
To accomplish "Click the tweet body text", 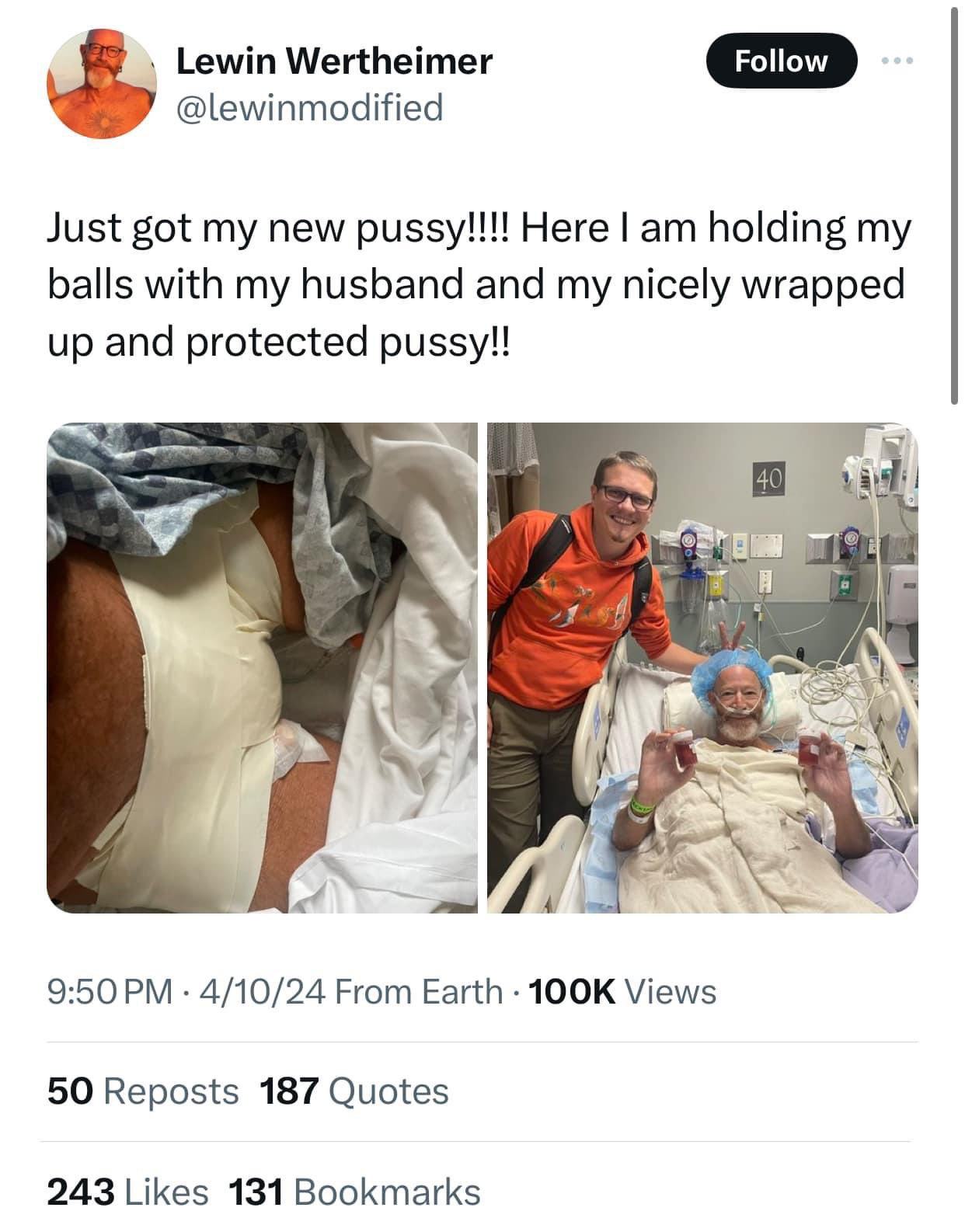I will pos(478,284).
